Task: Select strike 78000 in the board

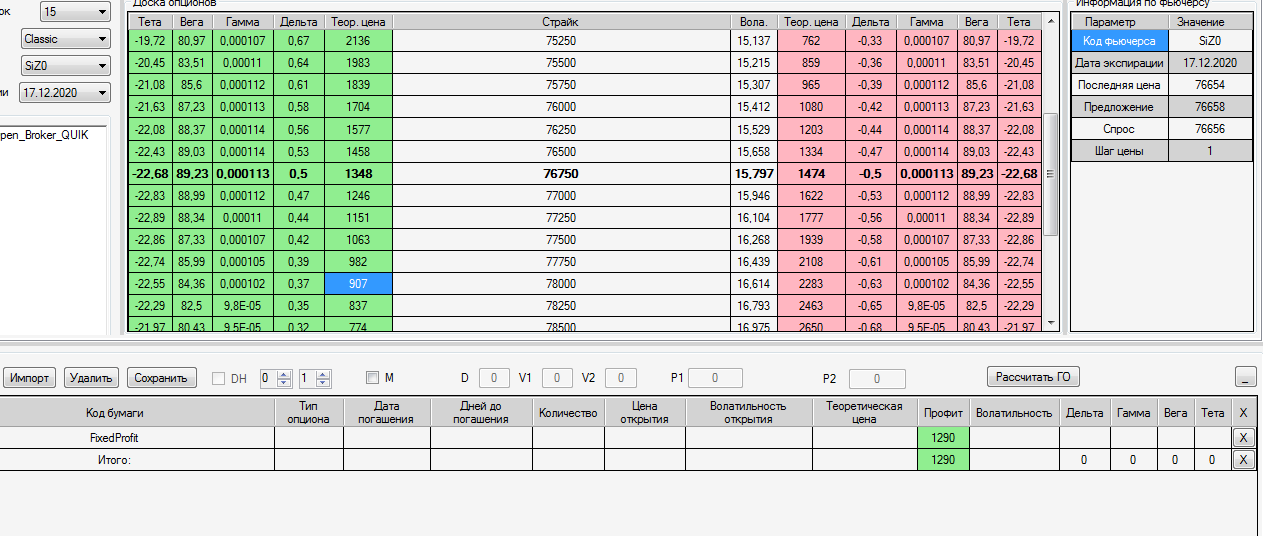Action: [x=560, y=283]
